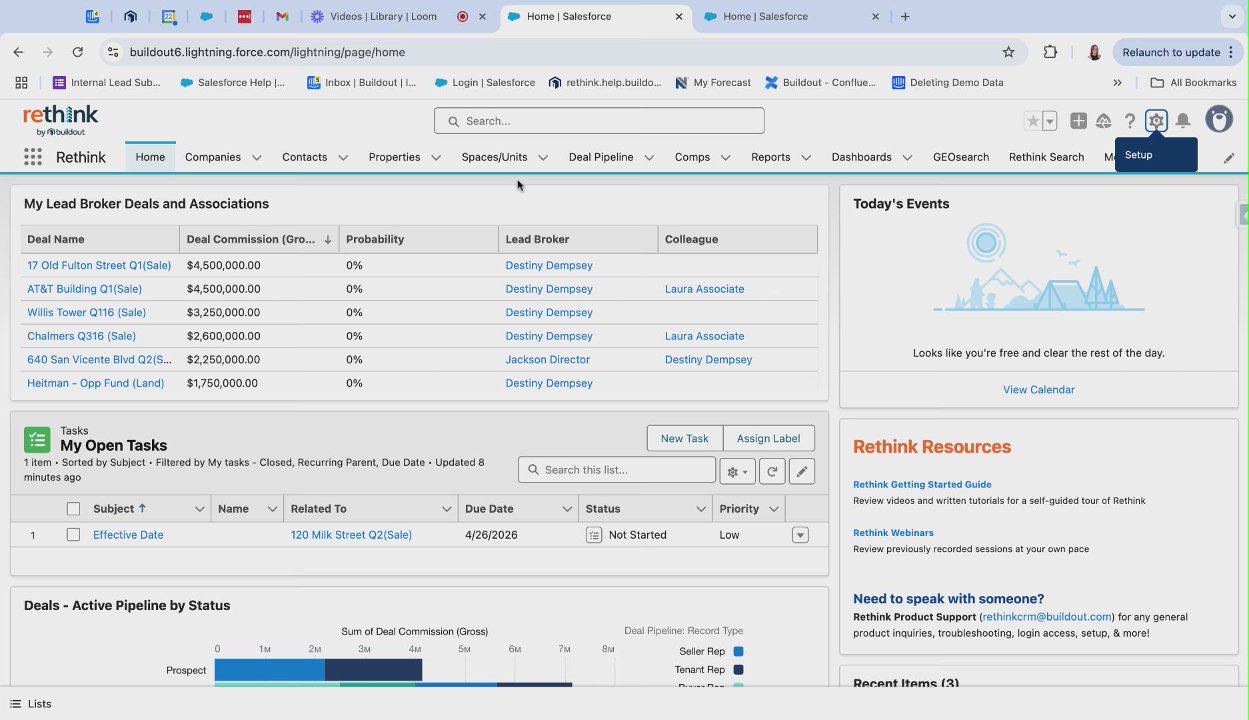This screenshot has width=1249, height=720.
Task: Open list view controls gear dropdown
Action: tap(738, 471)
